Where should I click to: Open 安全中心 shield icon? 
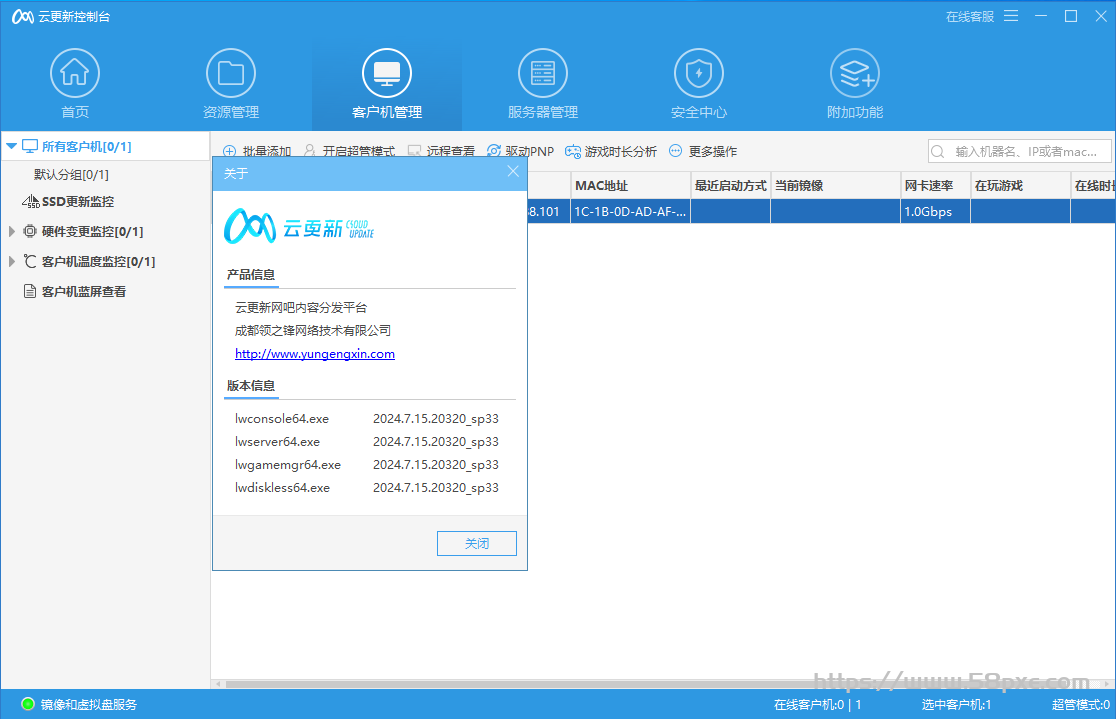(698, 73)
